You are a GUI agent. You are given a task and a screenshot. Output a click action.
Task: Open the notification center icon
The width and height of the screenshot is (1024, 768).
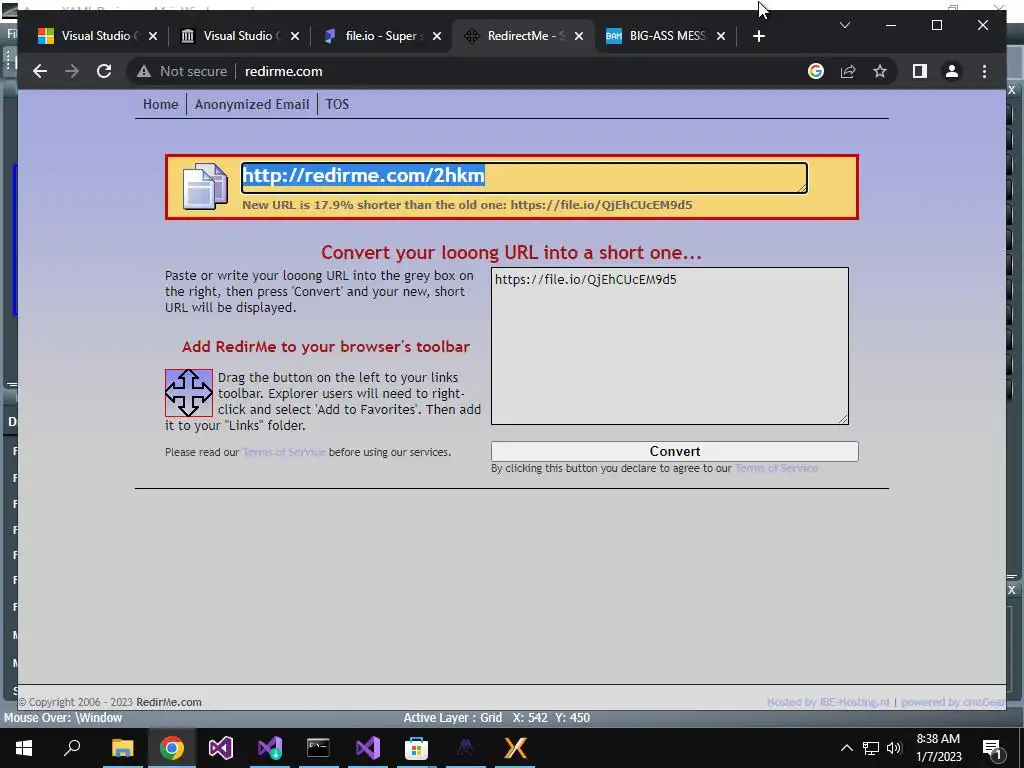pos(991,748)
